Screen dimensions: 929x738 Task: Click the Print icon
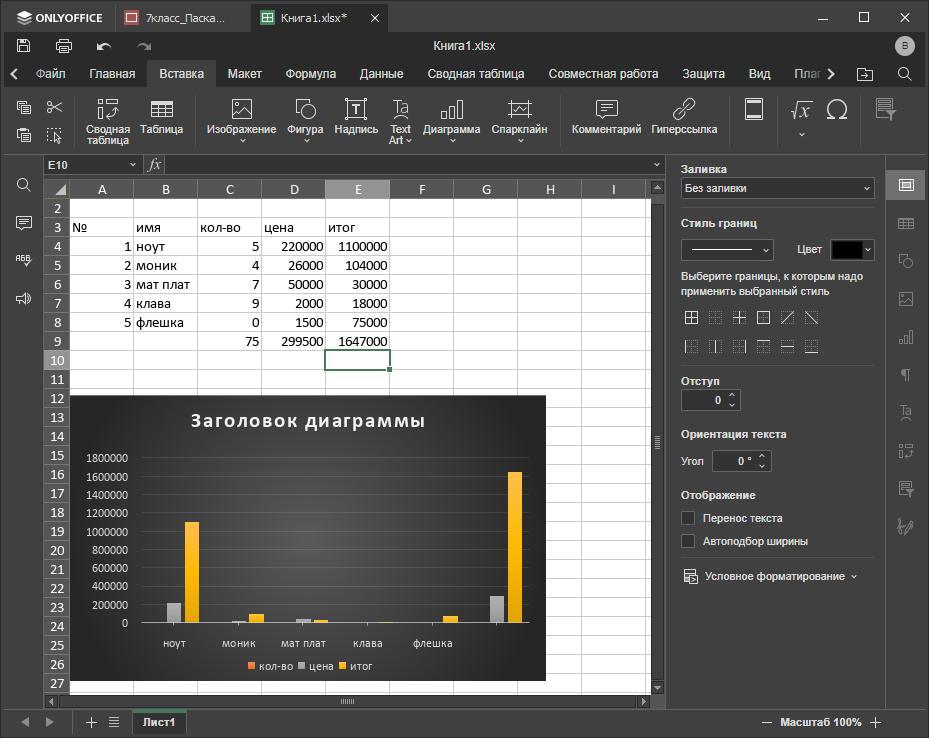coord(64,46)
